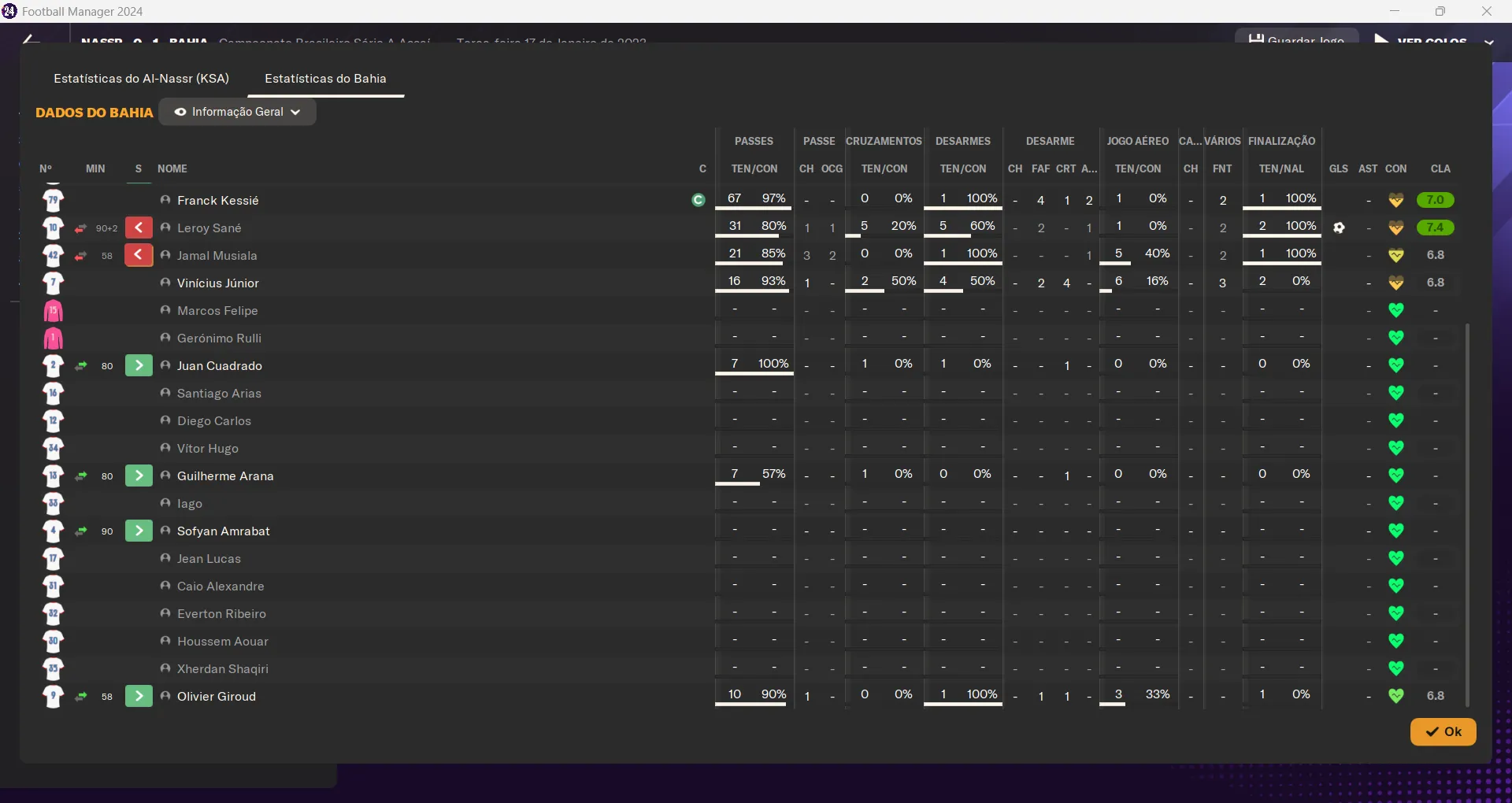Select Estatísticas do Bahia tab
This screenshot has width=1512, height=803.
point(325,79)
